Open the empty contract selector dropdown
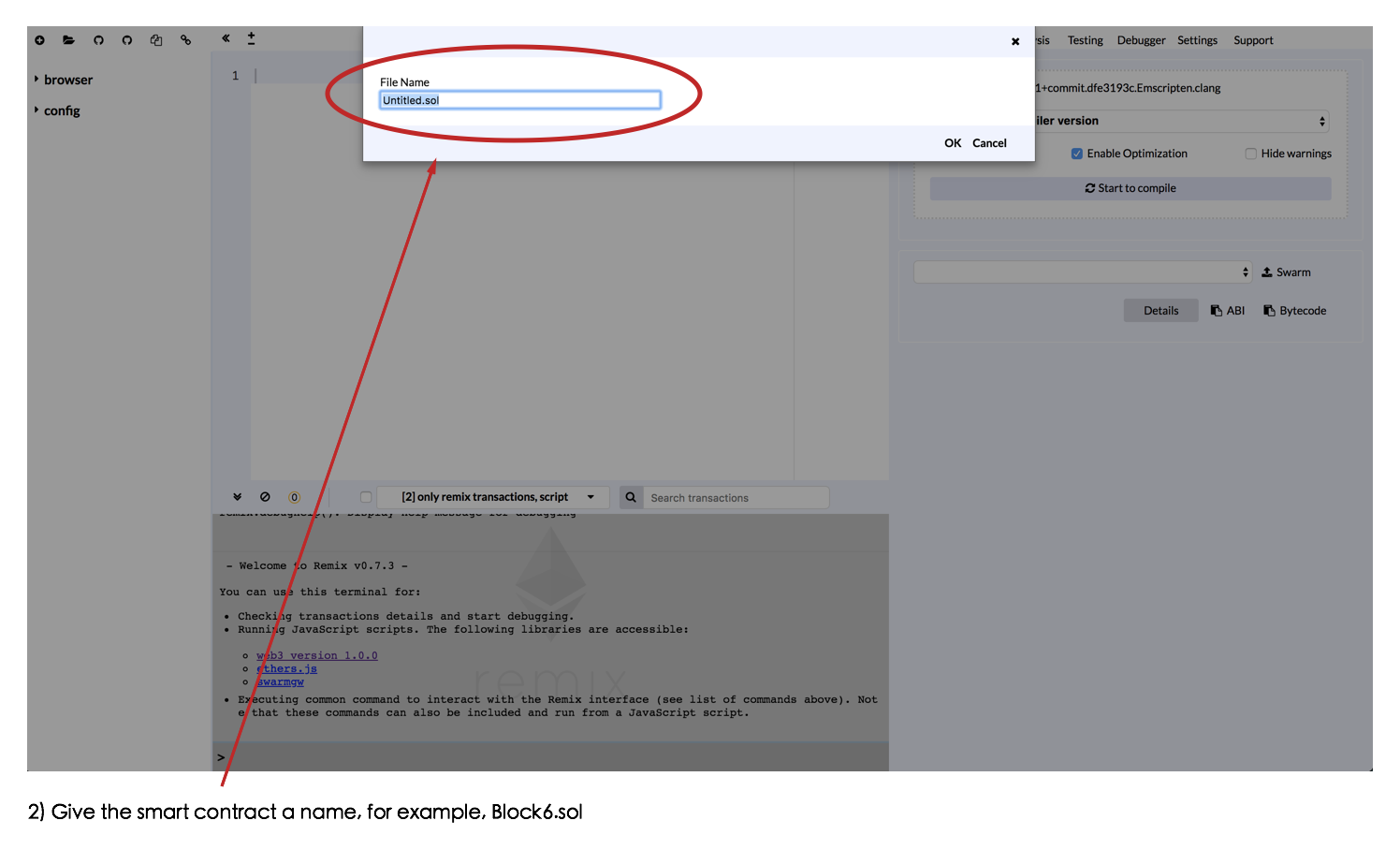The image size is (1400, 850). point(1083,272)
